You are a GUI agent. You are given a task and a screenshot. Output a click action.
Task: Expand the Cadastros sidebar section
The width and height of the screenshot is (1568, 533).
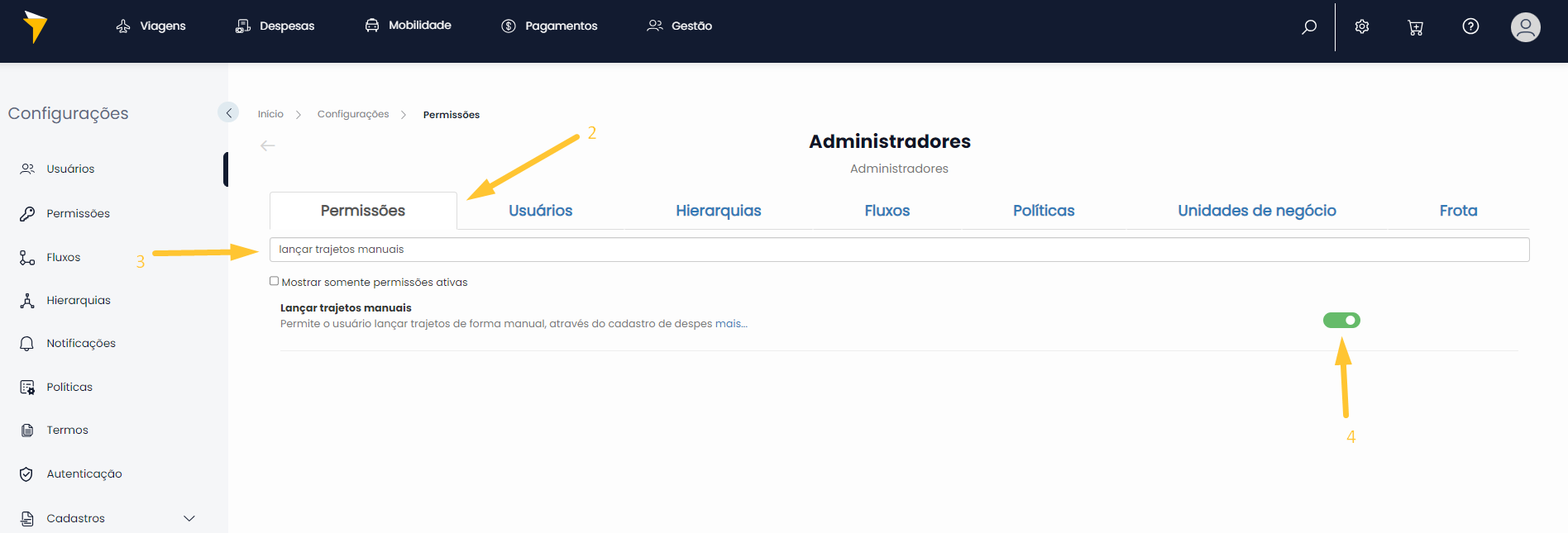[x=189, y=519]
